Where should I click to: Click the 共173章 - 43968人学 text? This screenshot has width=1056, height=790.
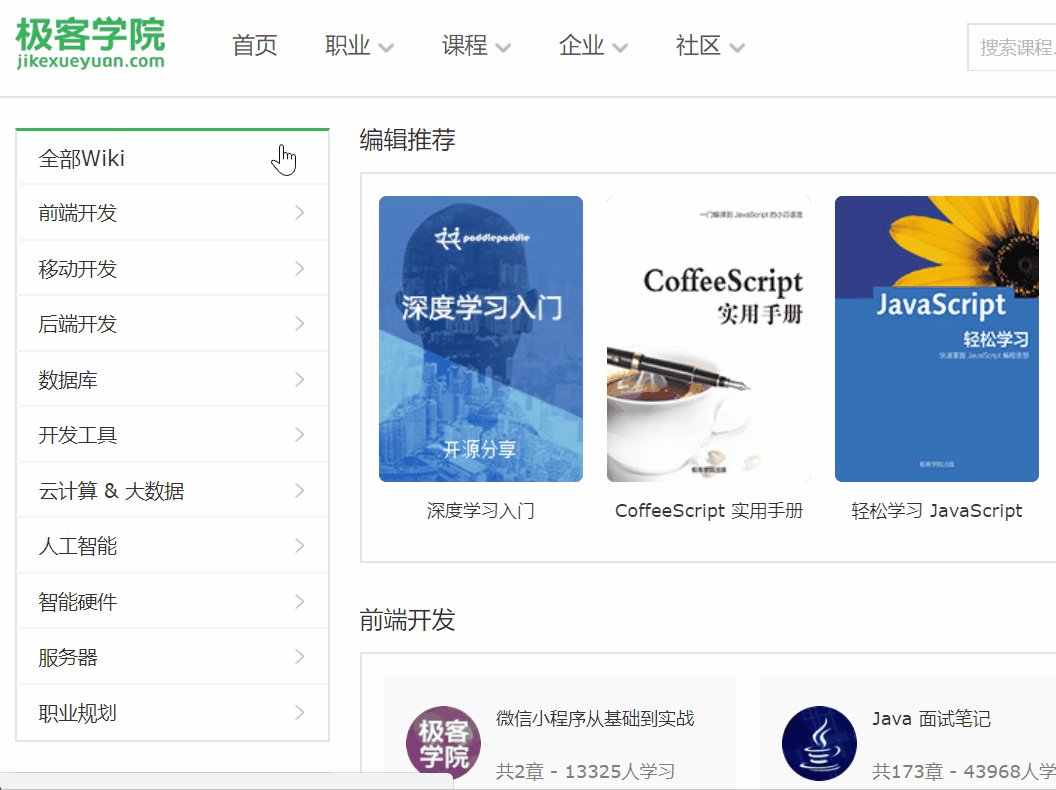(964, 772)
